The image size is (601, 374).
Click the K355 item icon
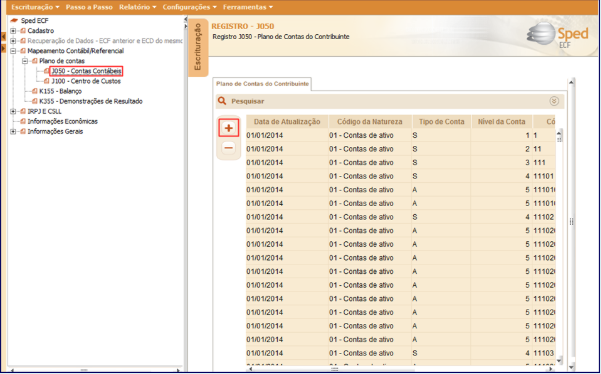[x=34, y=101]
